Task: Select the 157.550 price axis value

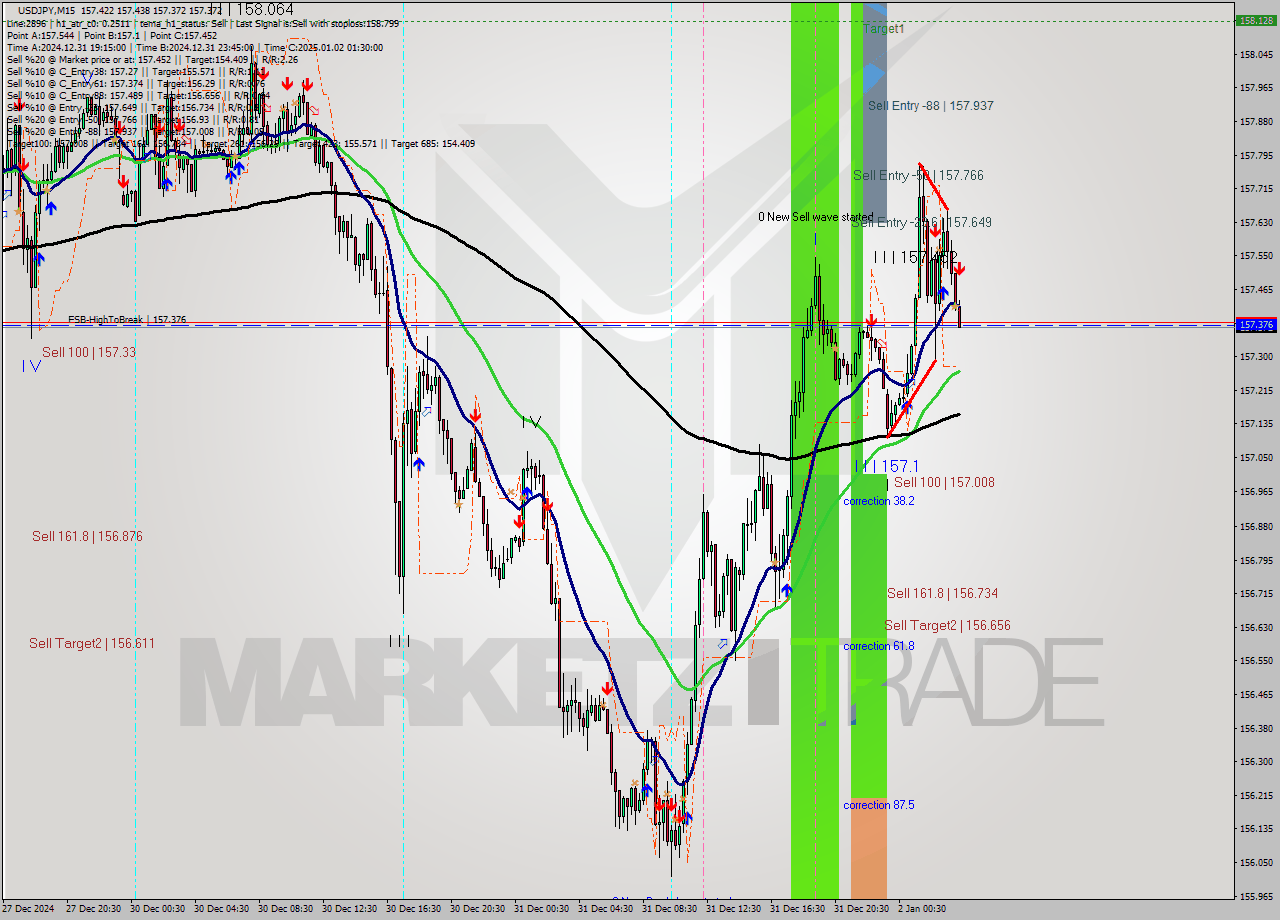Action: click(1255, 256)
